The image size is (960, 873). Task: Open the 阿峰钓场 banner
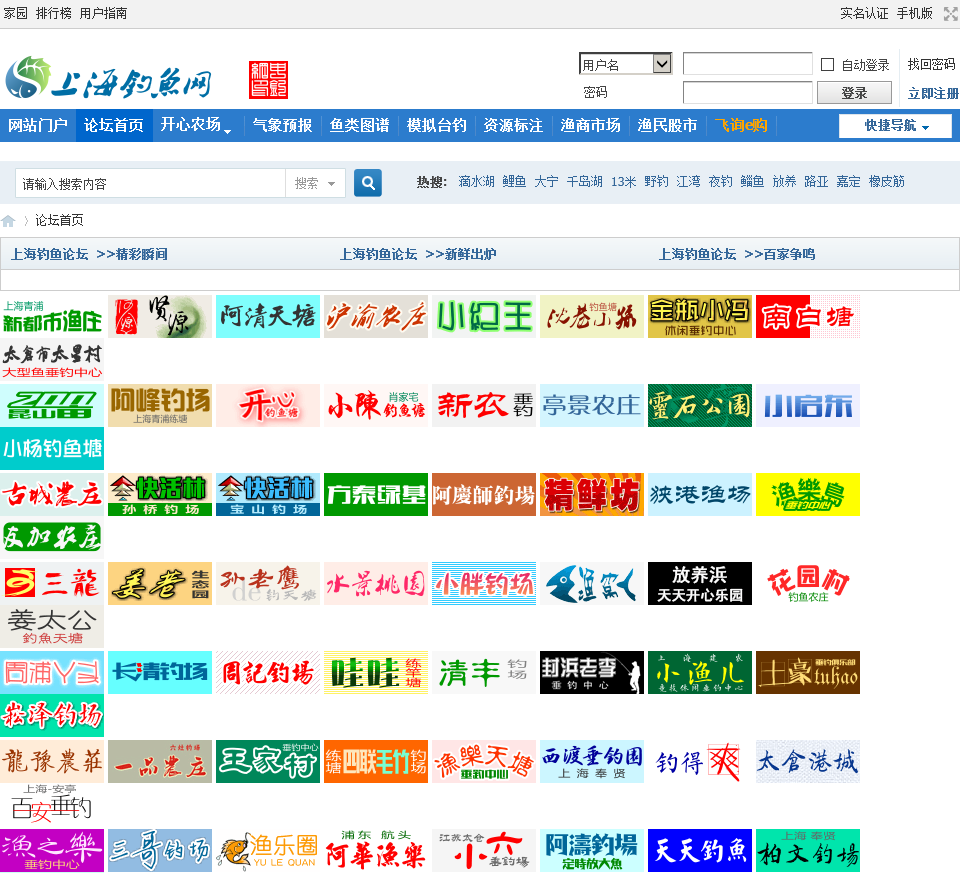[160, 405]
